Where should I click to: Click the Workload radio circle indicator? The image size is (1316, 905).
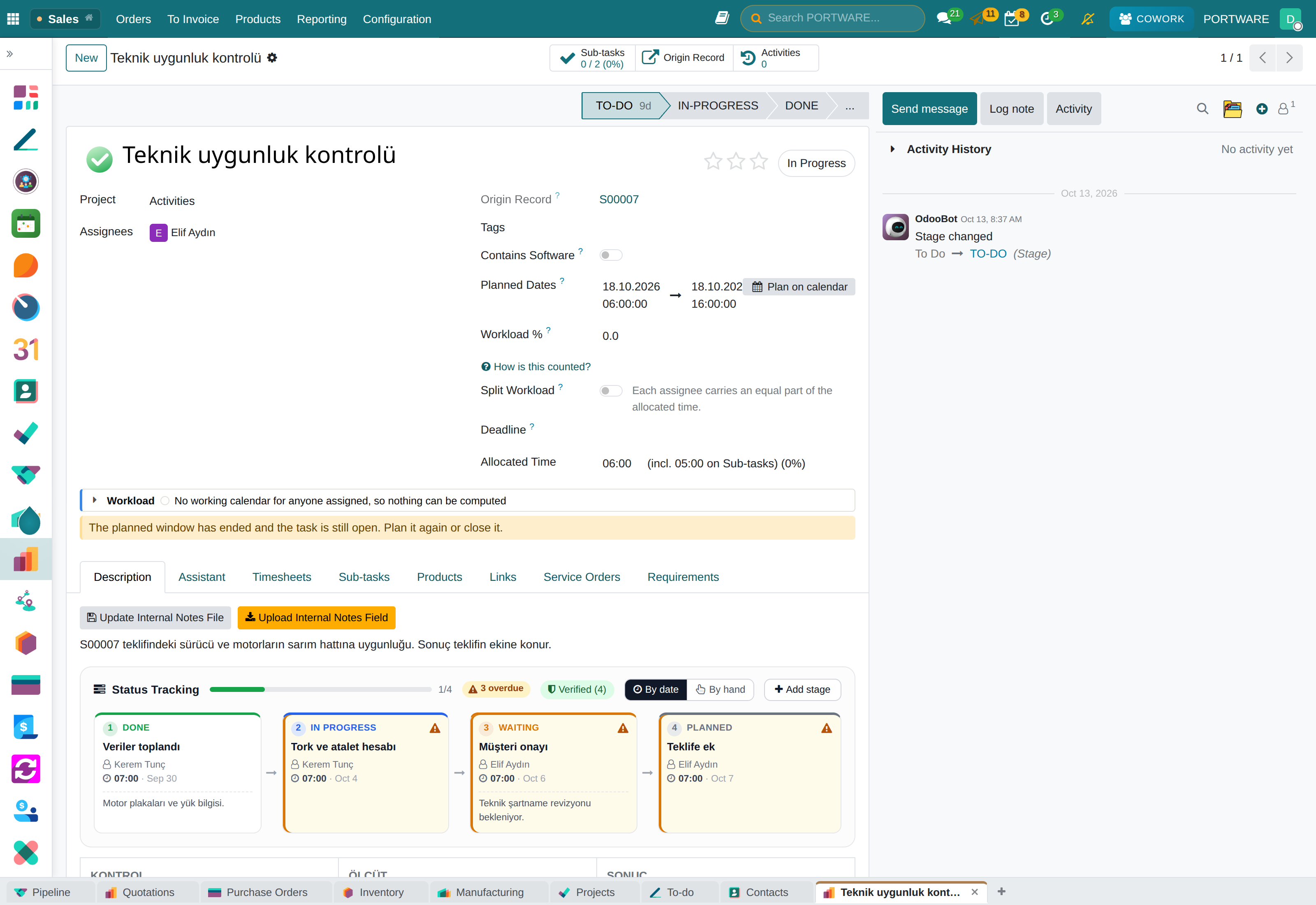tap(165, 501)
